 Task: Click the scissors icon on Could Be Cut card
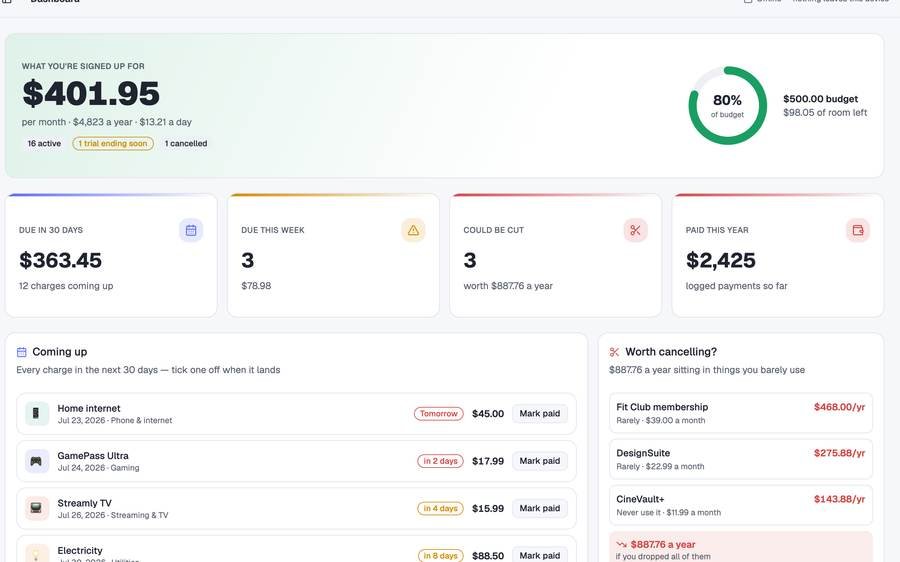635,230
